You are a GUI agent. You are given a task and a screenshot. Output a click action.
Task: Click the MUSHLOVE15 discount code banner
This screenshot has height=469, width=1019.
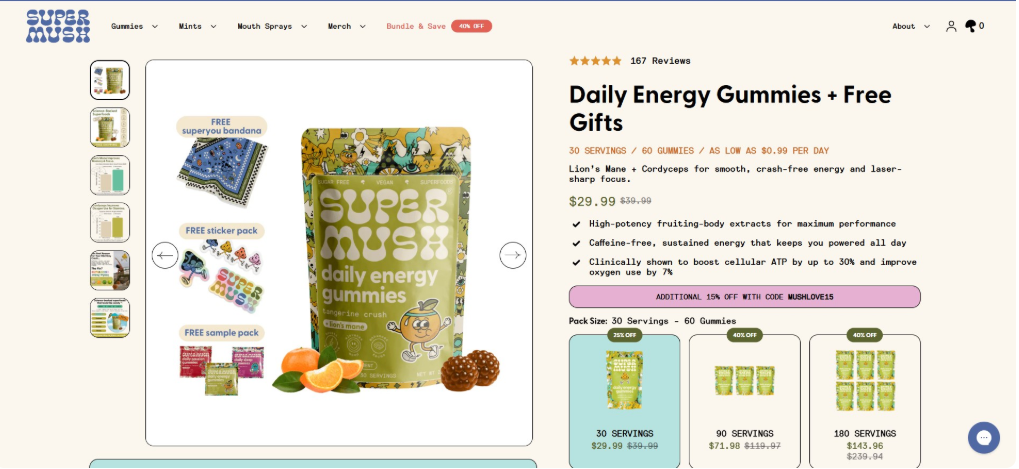[x=745, y=297]
